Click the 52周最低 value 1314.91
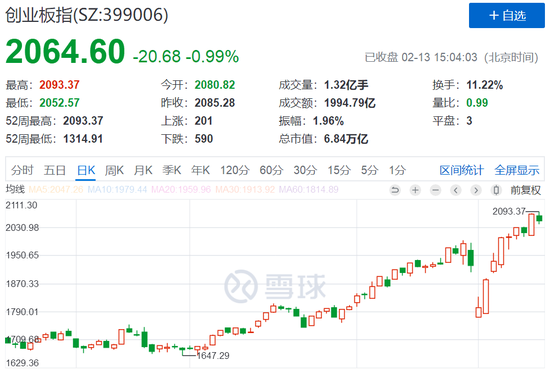Image resolution: width=550 pixels, height=369 pixels. tap(83, 139)
